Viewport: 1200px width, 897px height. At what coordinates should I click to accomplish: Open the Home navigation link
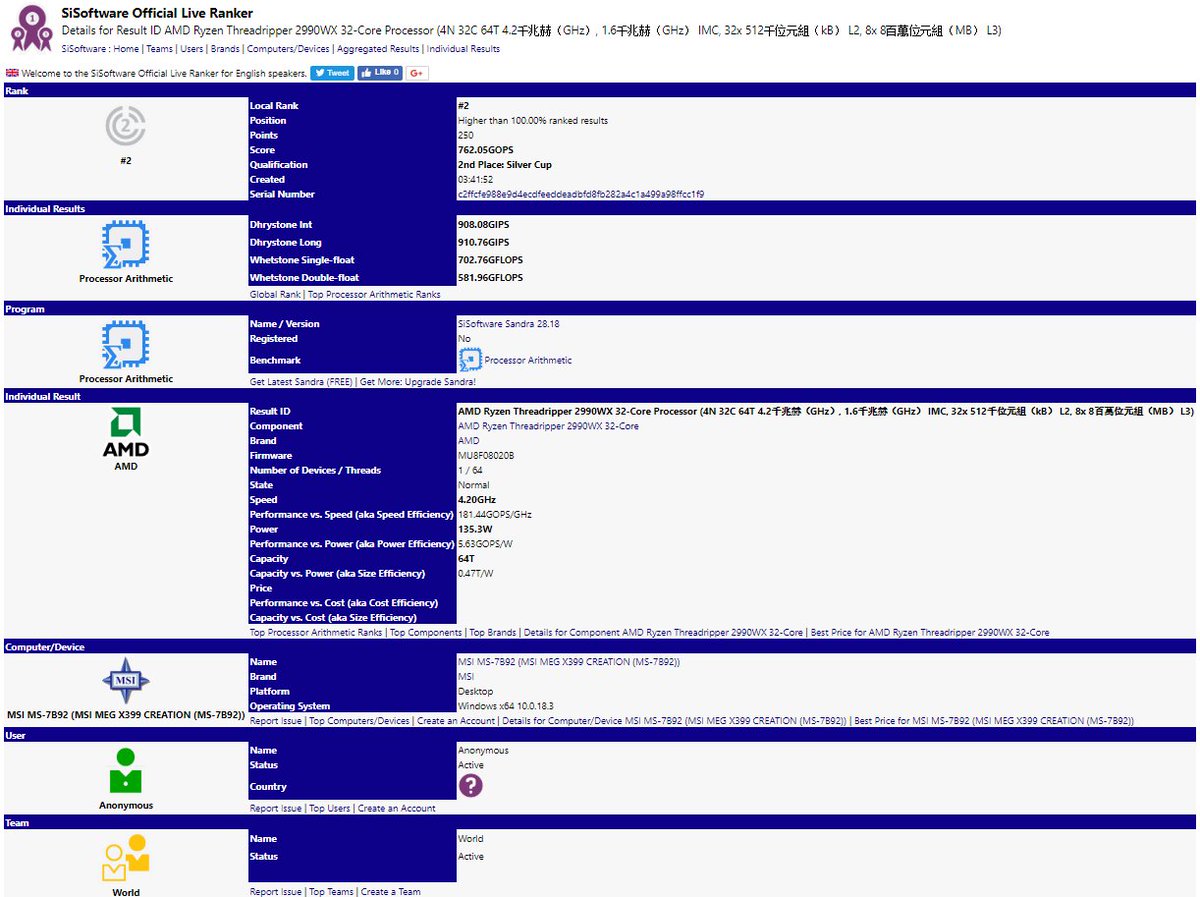[x=126, y=49]
